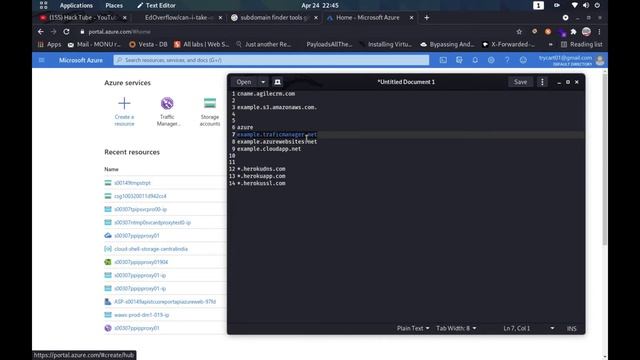The width and height of the screenshot is (640, 360).
Task: Click line example.s3.amazonaws.com. in editor
Action: 277,107
